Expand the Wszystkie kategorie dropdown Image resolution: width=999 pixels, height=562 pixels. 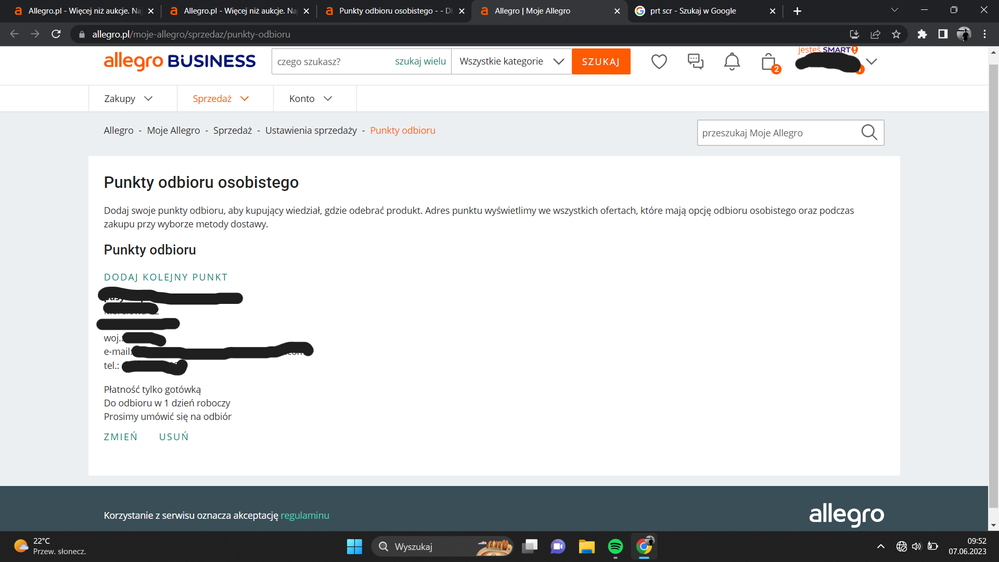pyautogui.click(x=511, y=61)
